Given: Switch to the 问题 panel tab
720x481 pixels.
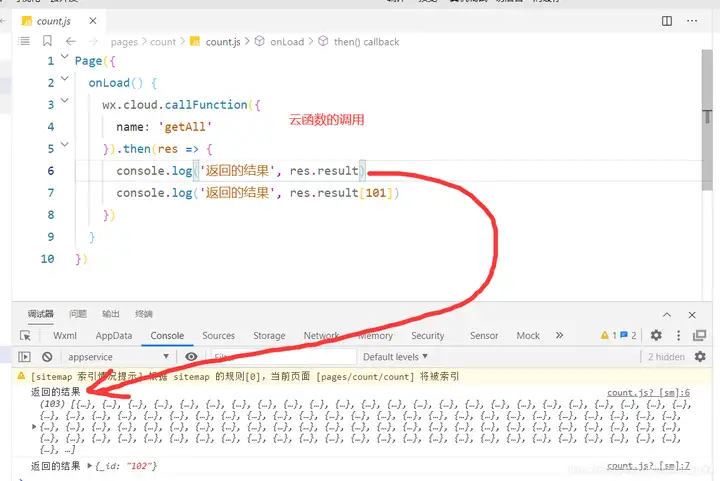Looking at the screenshot, I should point(78,314).
